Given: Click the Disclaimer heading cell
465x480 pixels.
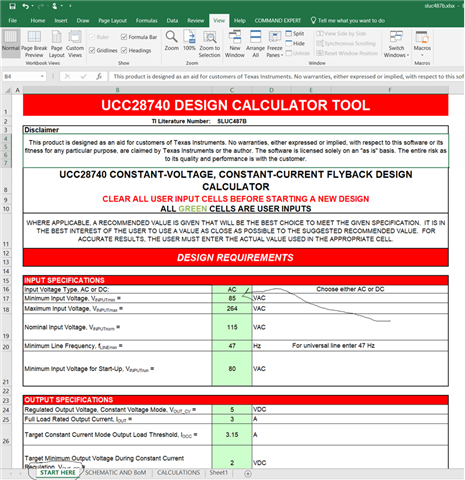Looking at the screenshot, I should pos(236,130).
